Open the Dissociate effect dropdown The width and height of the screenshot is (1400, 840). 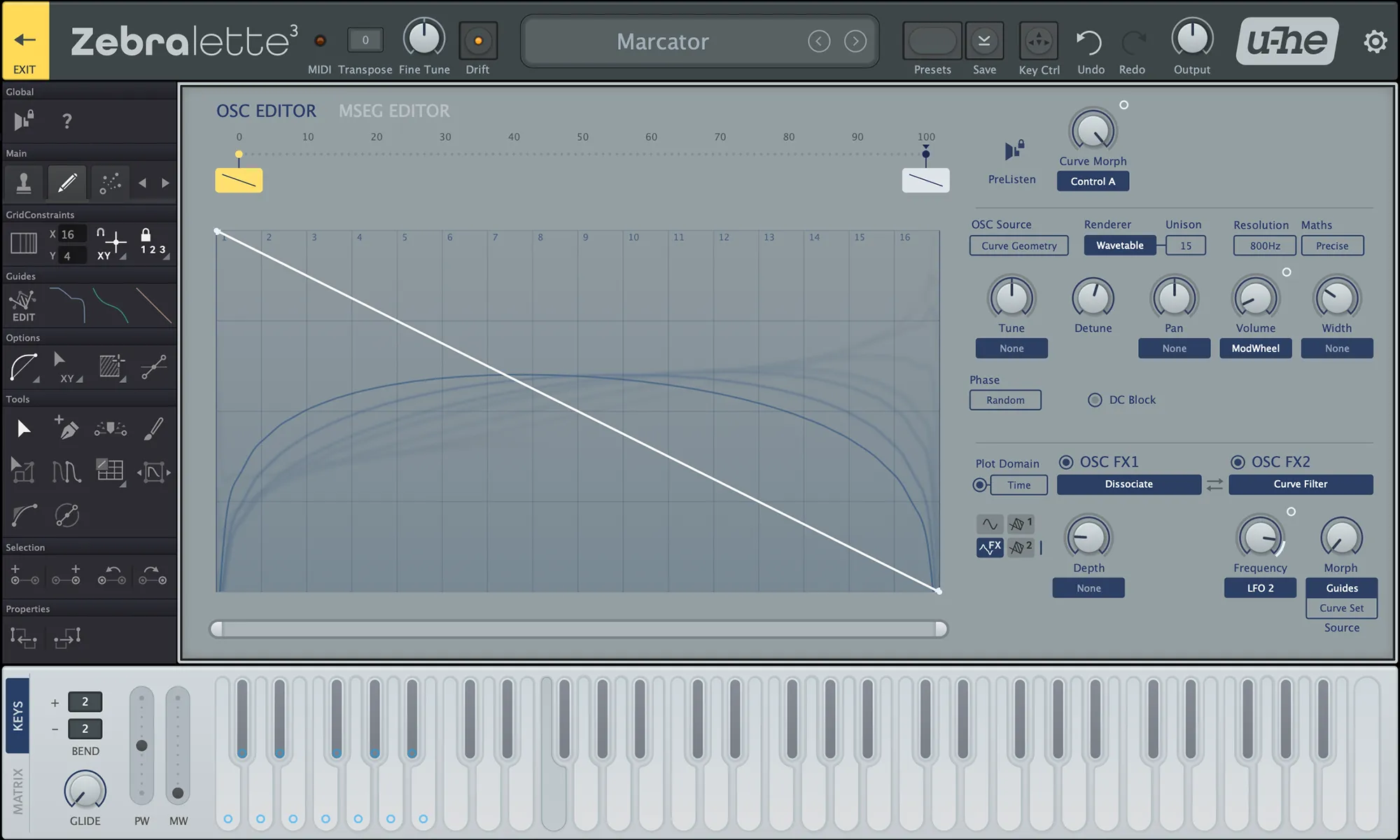pyautogui.click(x=1128, y=484)
